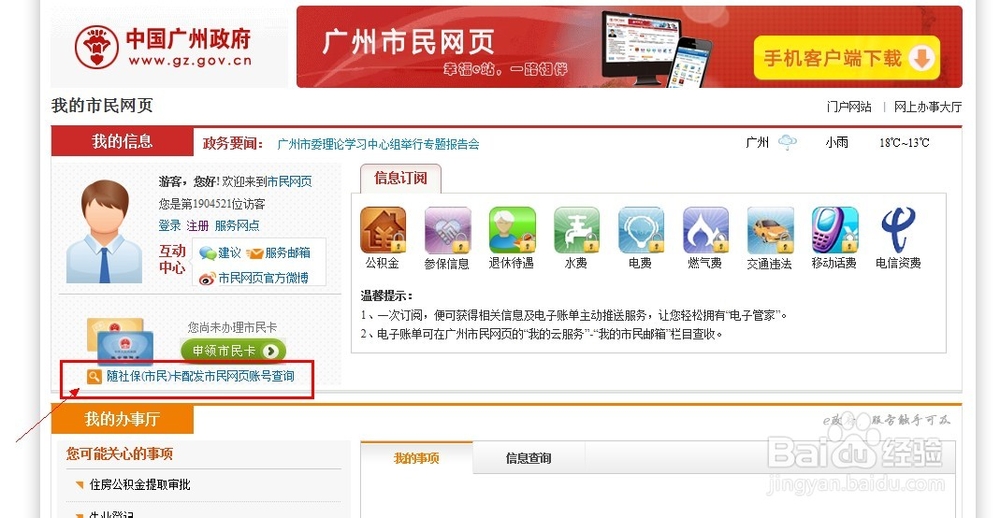Click the 18℃~13℃ temperature text

pyautogui.click(x=904, y=143)
